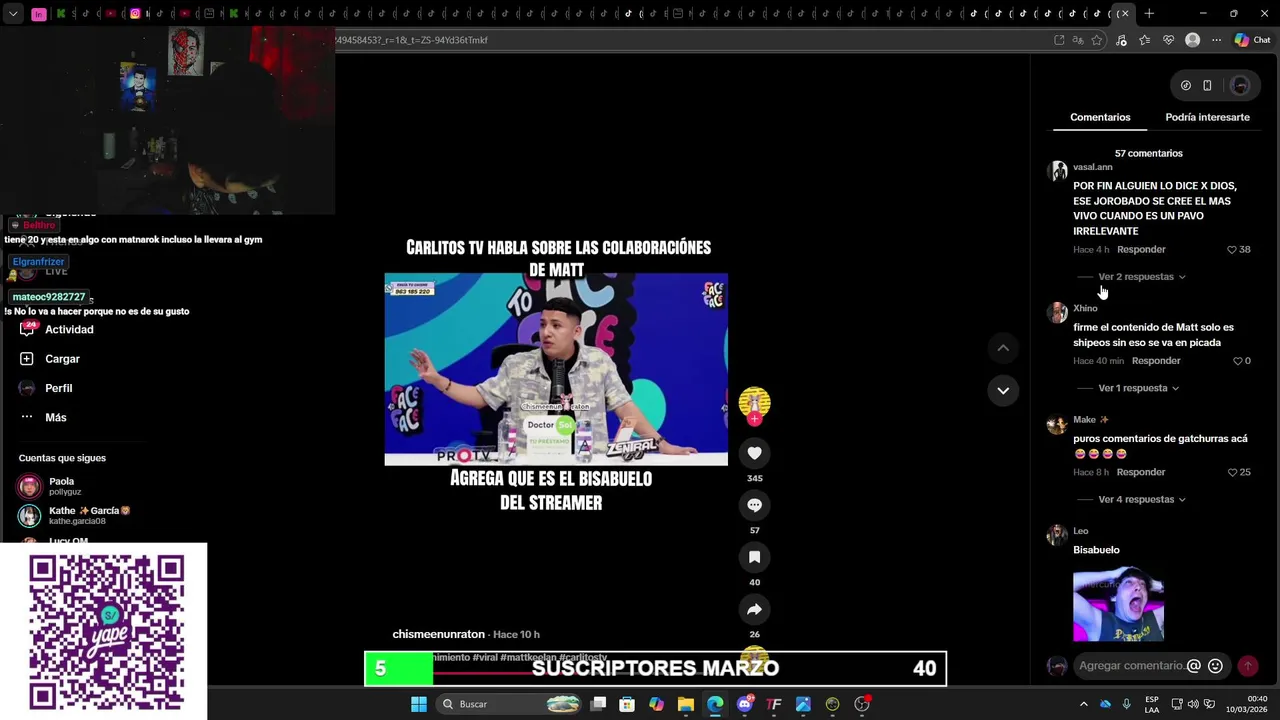Expand the browser tab search chevron
The image size is (1280, 720).
point(13,14)
